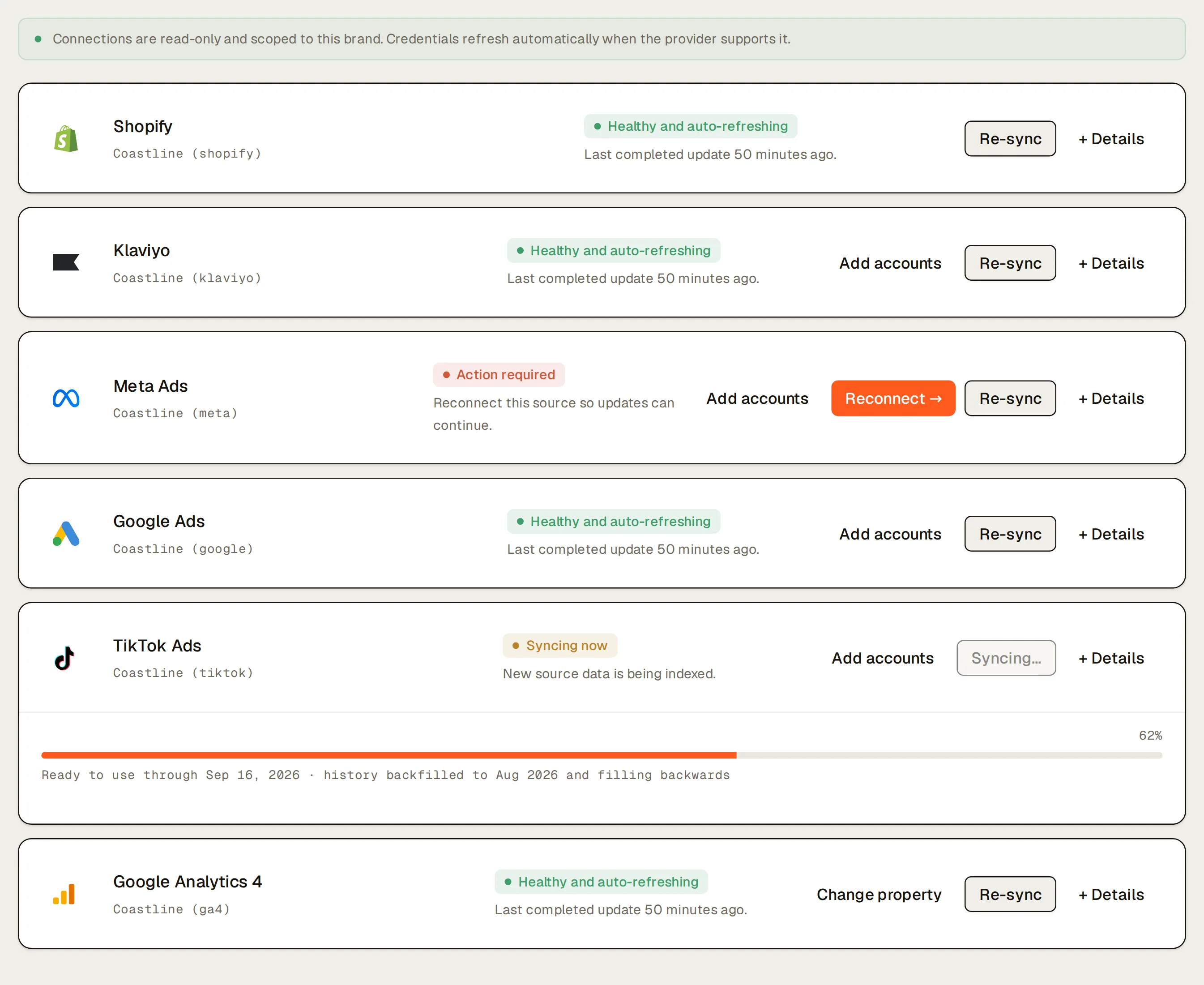Image resolution: width=1204 pixels, height=985 pixels.
Task: Click the text 'Coastline (tiktok)'
Action: [183, 673]
